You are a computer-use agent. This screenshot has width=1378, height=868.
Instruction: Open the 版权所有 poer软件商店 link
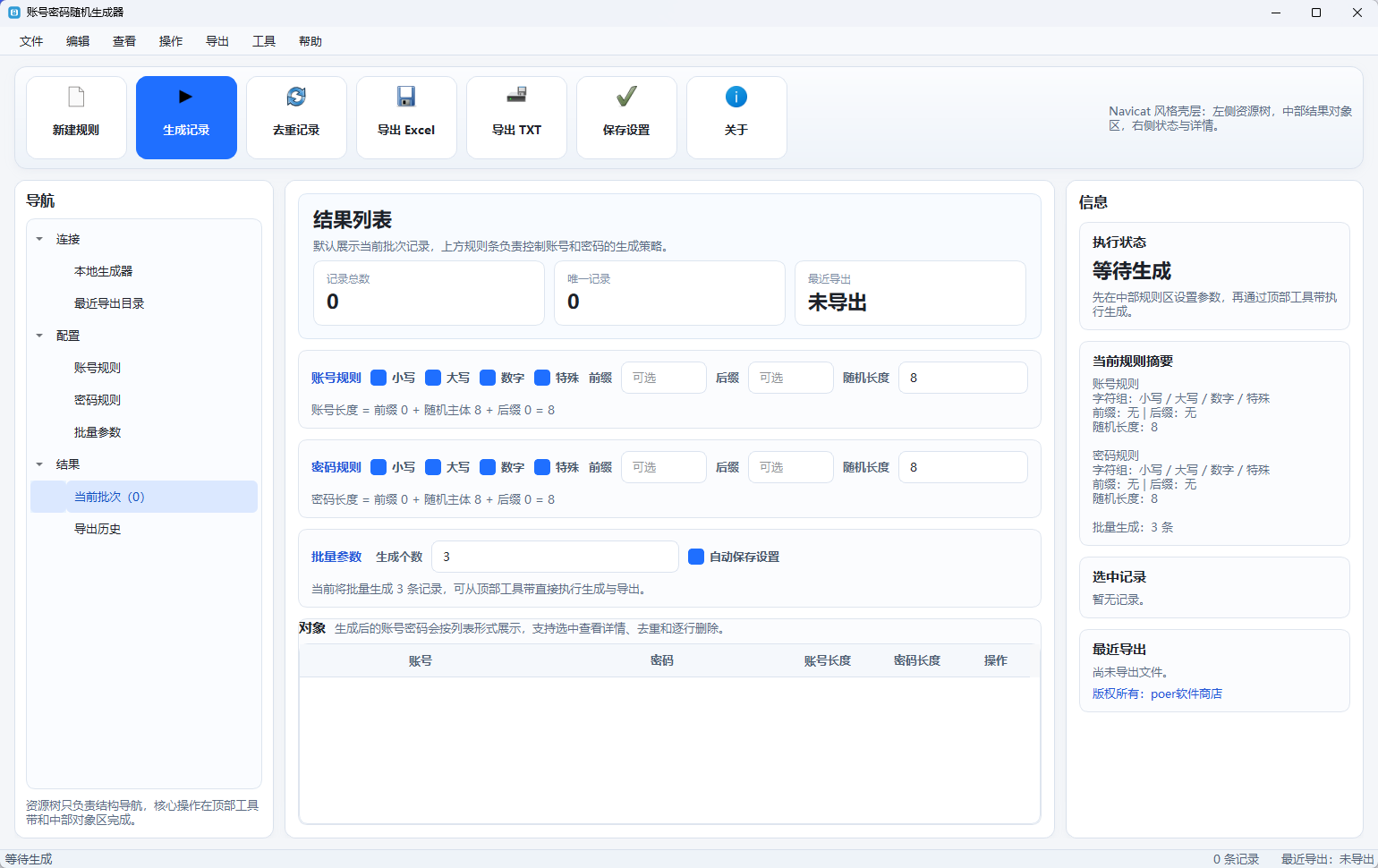click(1157, 694)
